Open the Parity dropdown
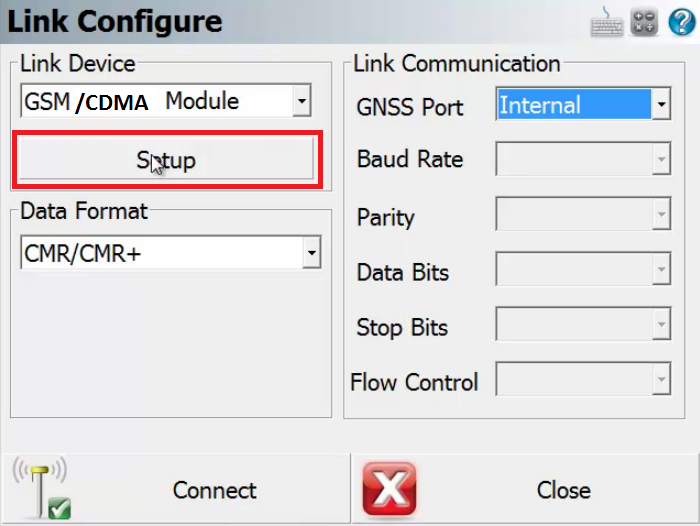The image size is (700, 526). [660, 214]
